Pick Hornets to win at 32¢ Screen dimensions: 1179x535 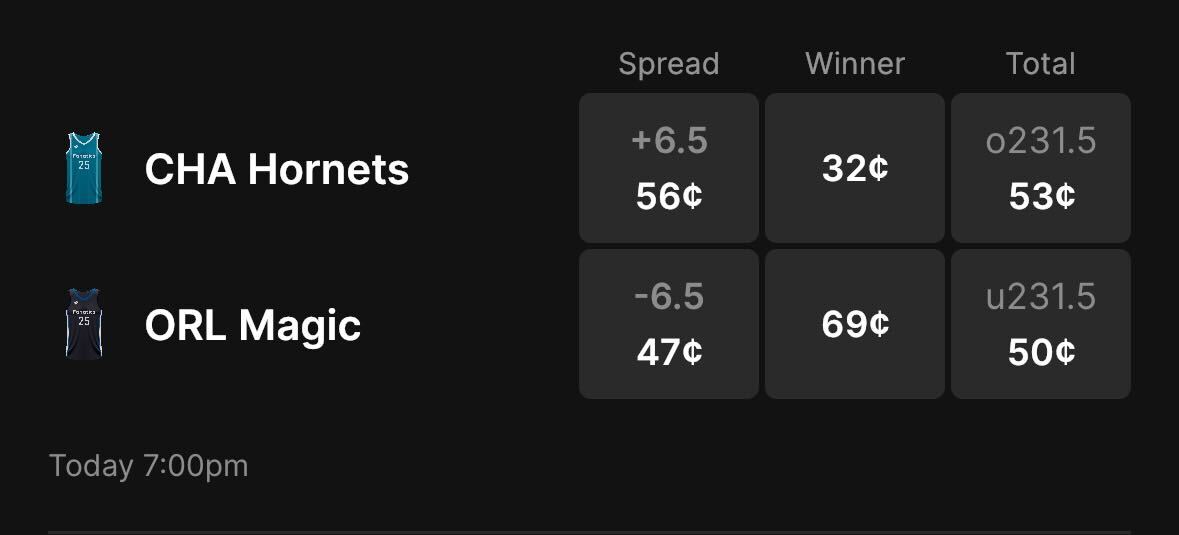(855, 168)
